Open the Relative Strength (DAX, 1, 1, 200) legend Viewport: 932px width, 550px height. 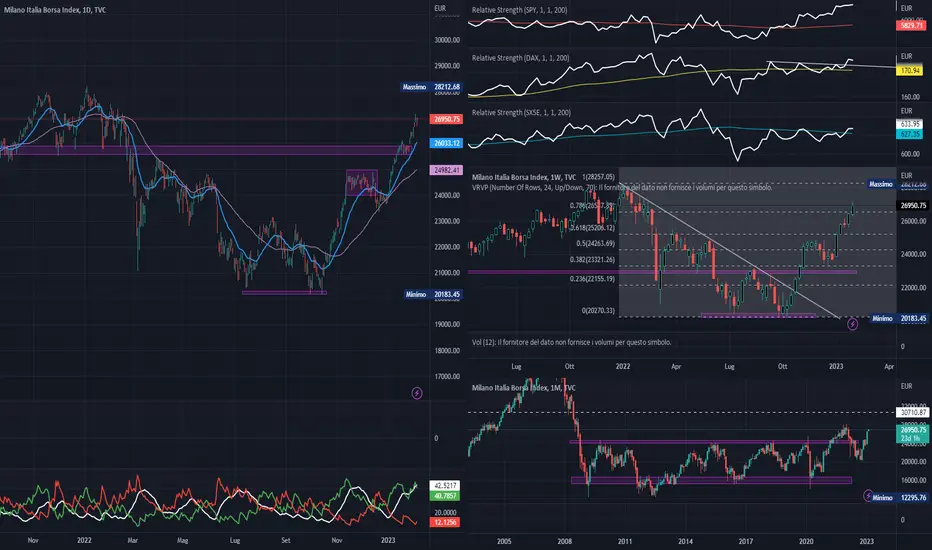[x=521, y=58]
